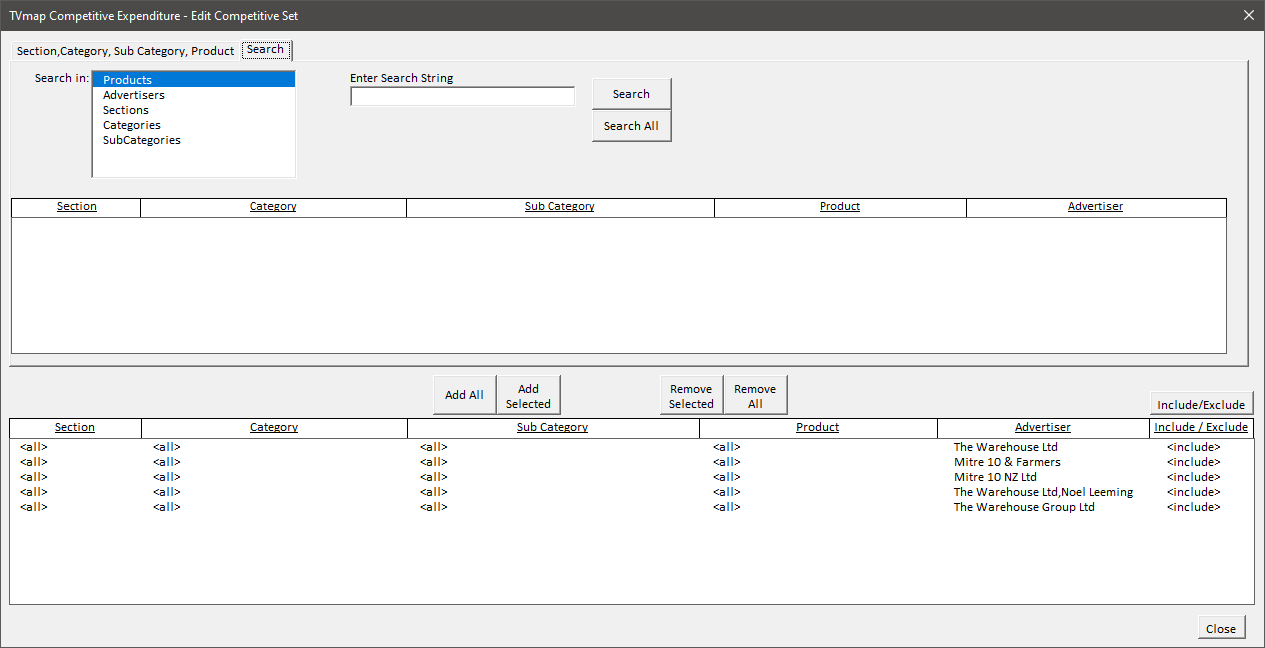The width and height of the screenshot is (1265, 648).
Task: Click Section <all> in Mitre 10 & Farmers row
Action: [x=34, y=462]
